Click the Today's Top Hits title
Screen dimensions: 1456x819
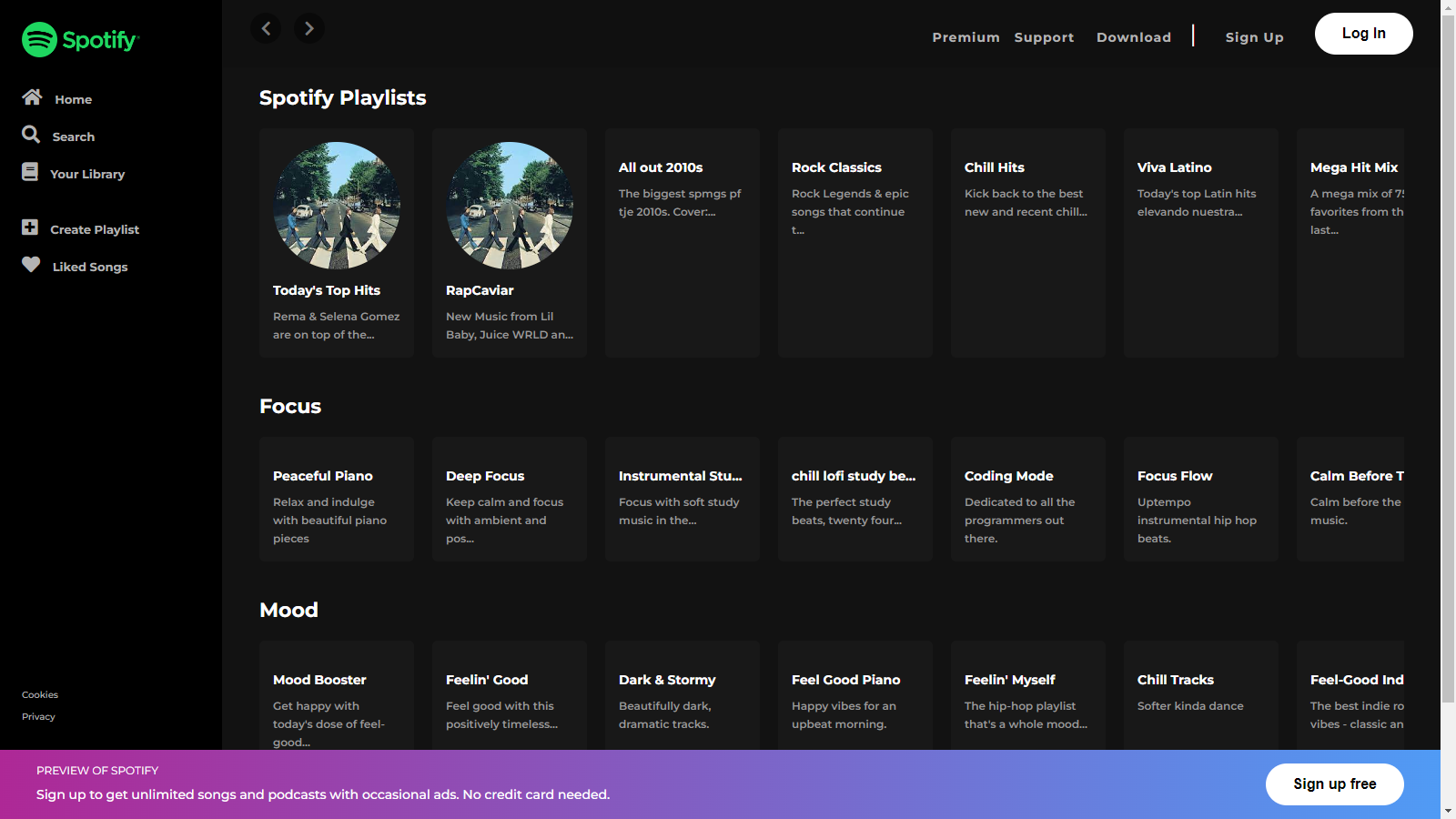click(327, 290)
